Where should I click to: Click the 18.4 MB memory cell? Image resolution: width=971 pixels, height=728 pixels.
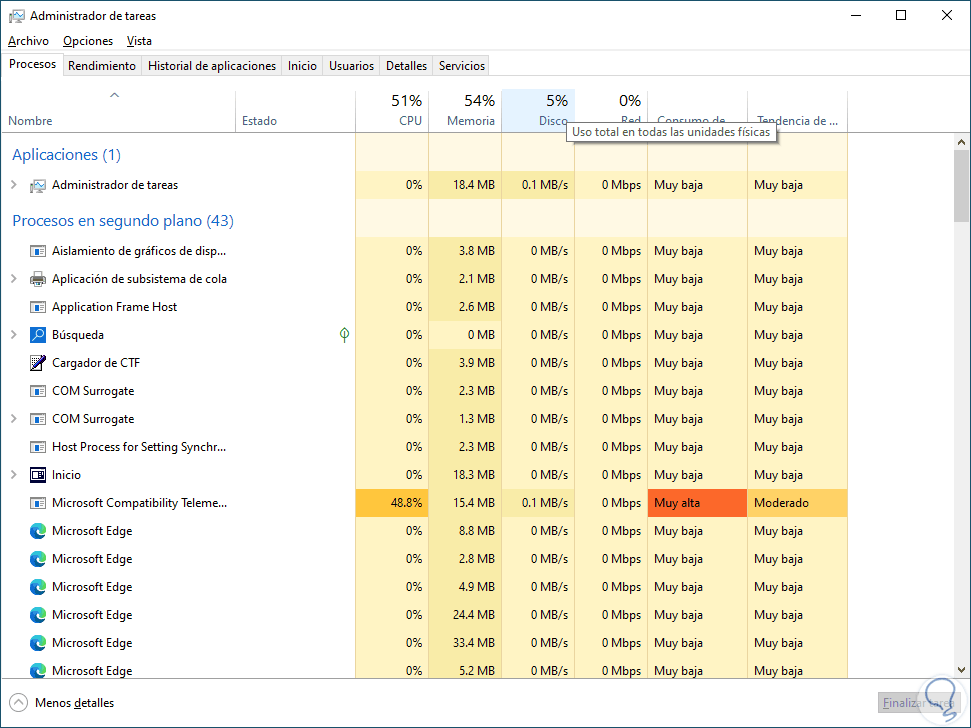tap(465, 185)
